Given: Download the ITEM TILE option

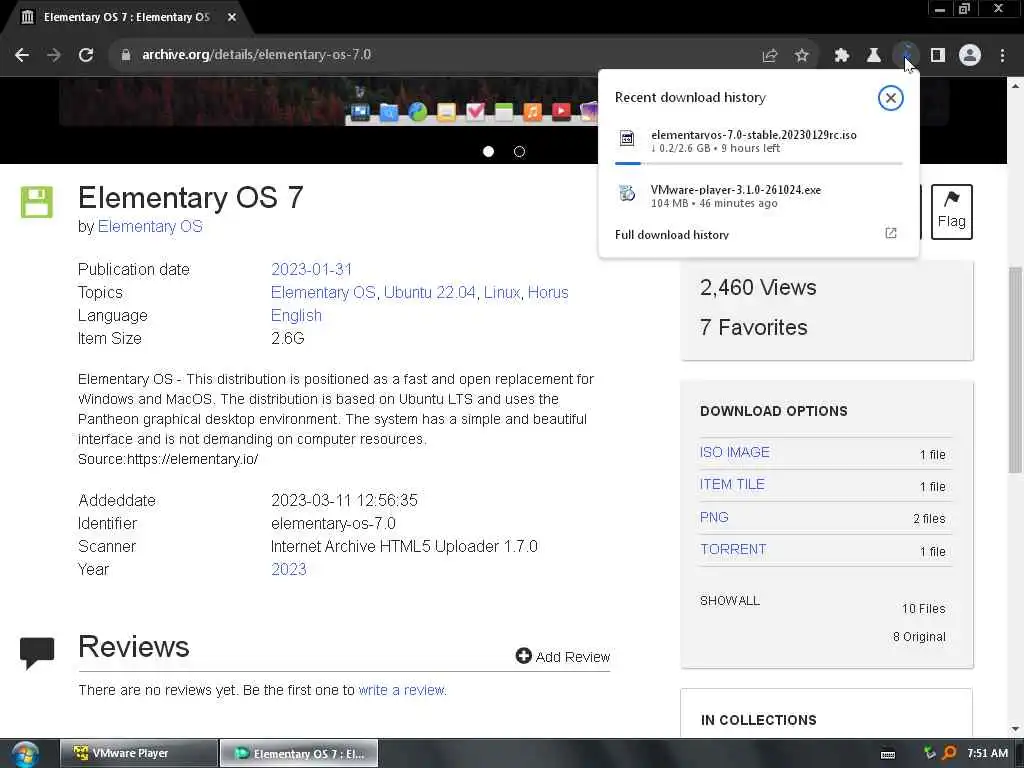Looking at the screenshot, I should tap(732, 484).
